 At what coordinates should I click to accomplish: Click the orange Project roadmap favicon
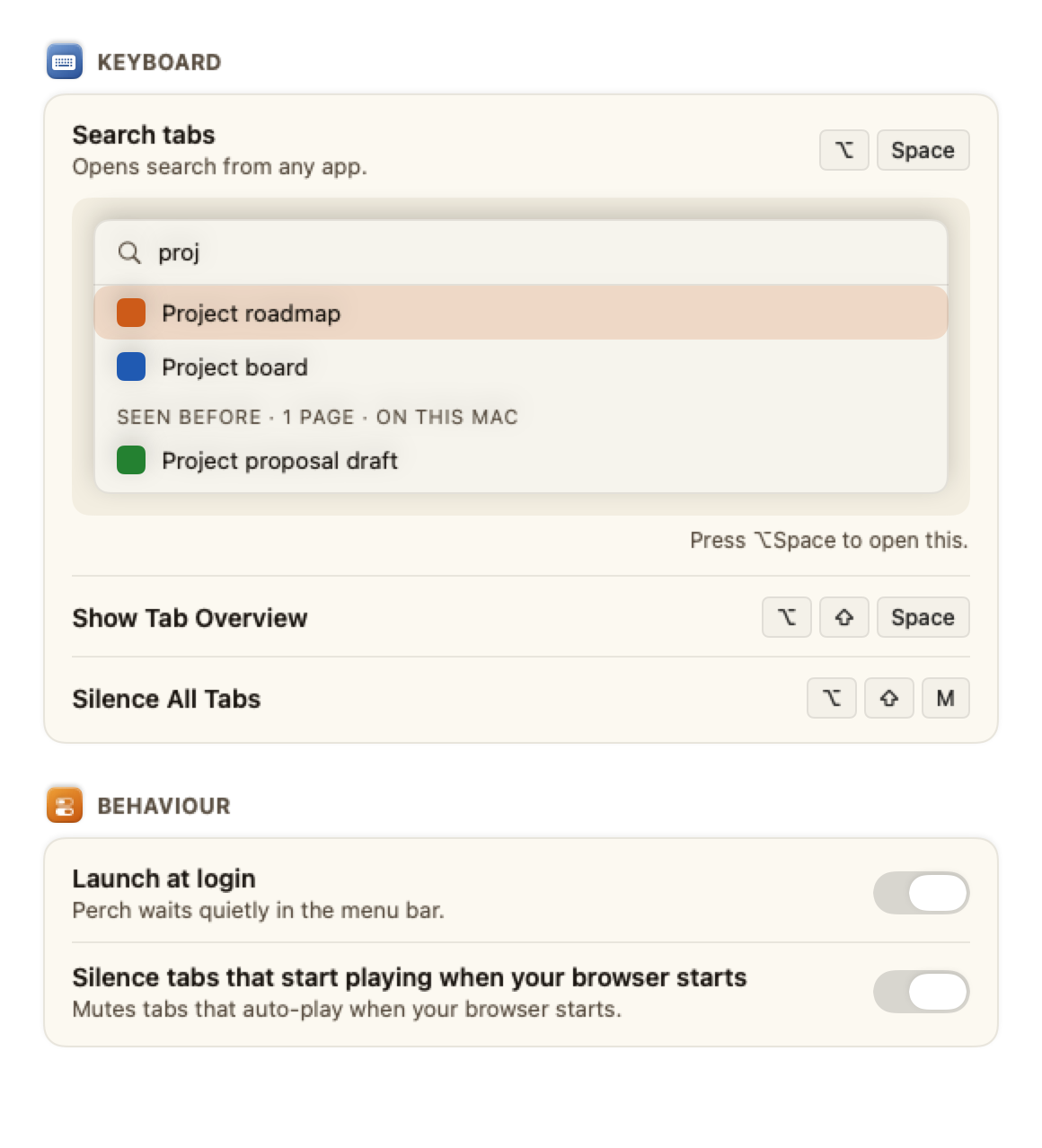[x=131, y=313]
